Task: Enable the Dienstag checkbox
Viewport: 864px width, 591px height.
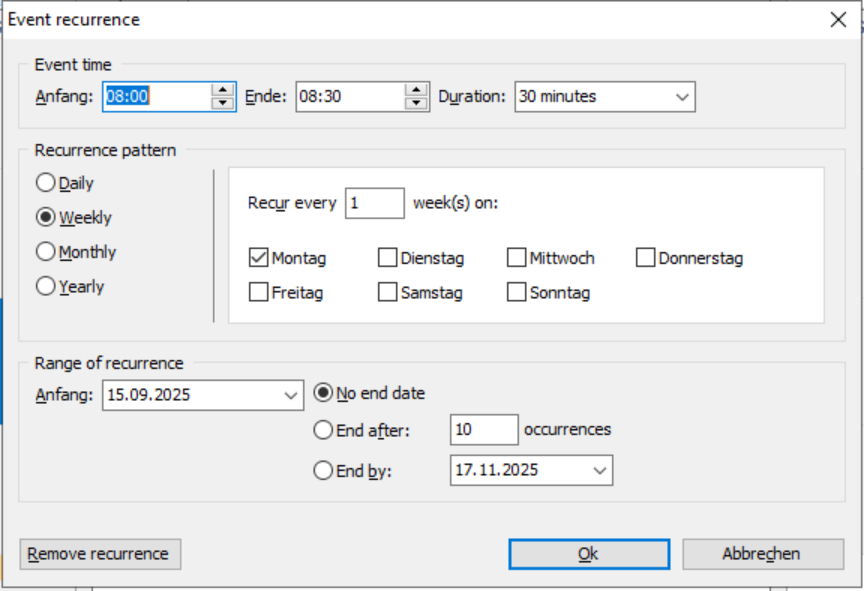Action: coord(387,258)
